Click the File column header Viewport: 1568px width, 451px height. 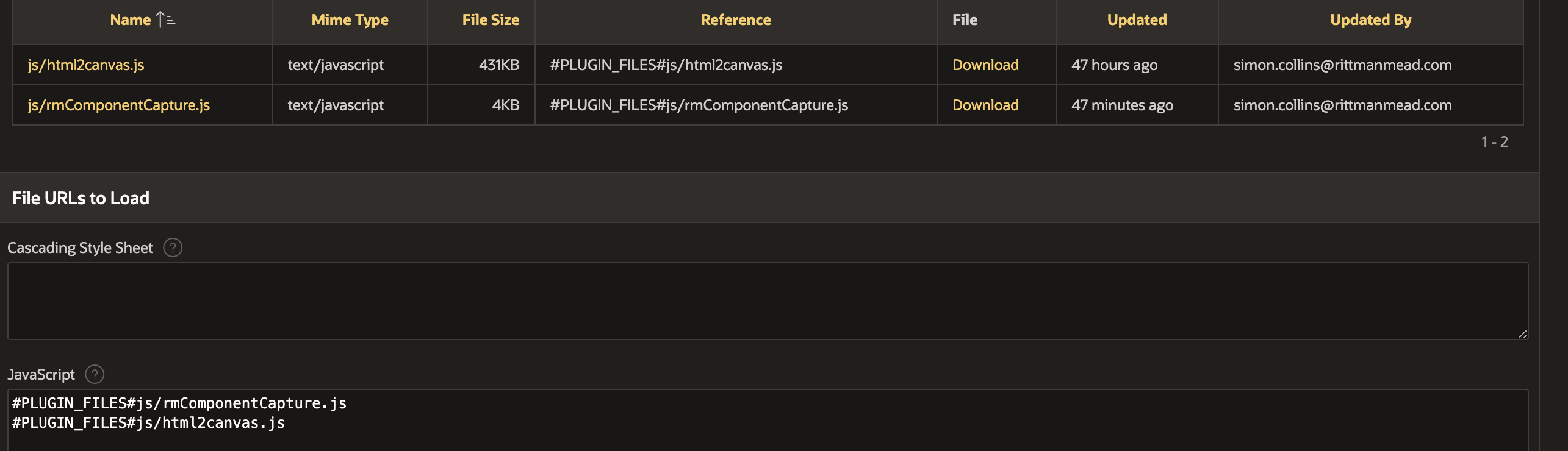[x=965, y=19]
